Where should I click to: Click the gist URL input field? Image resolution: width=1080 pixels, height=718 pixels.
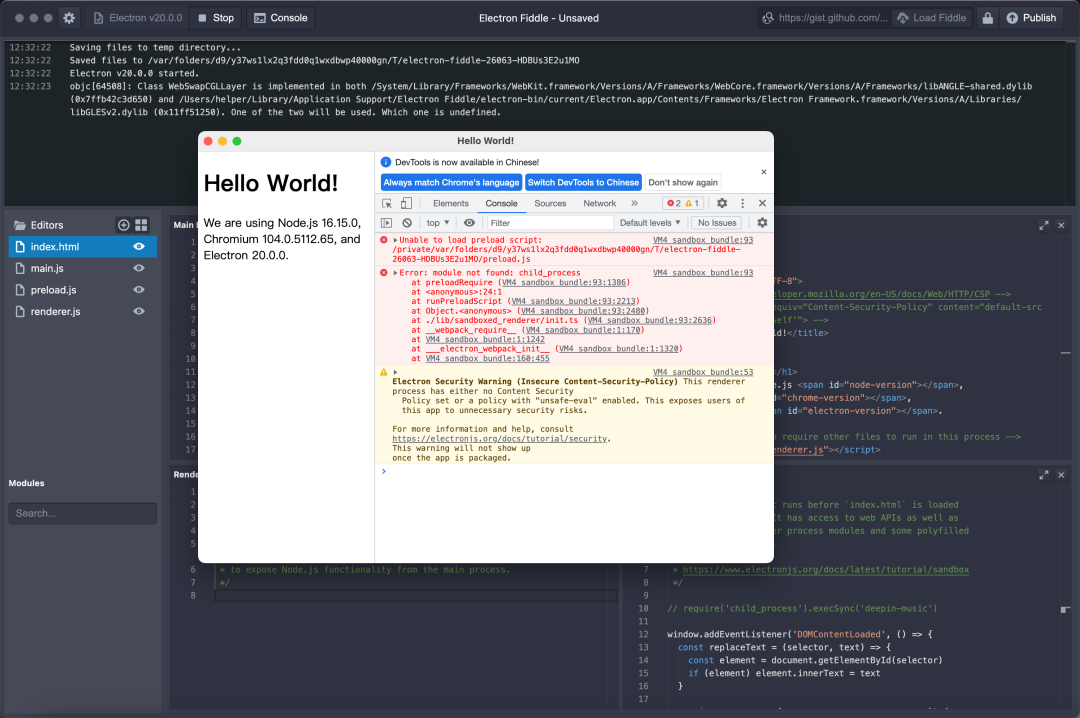click(x=825, y=18)
